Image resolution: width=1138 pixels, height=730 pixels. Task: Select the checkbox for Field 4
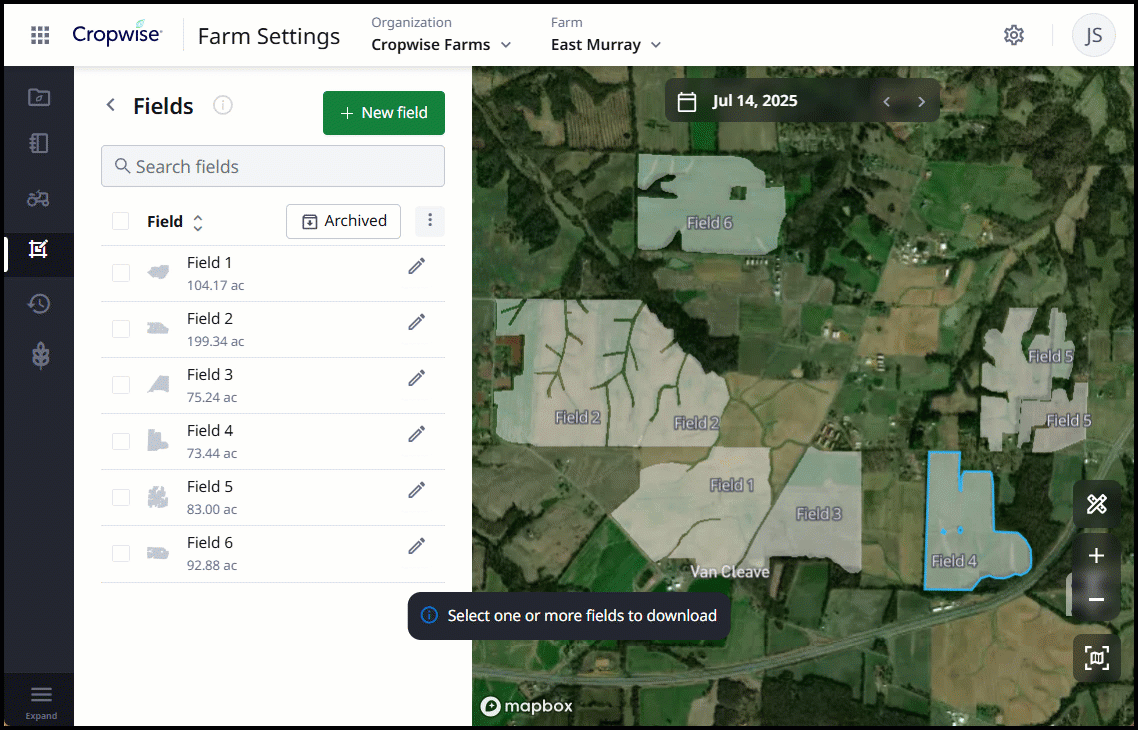click(x=120, y=439)
